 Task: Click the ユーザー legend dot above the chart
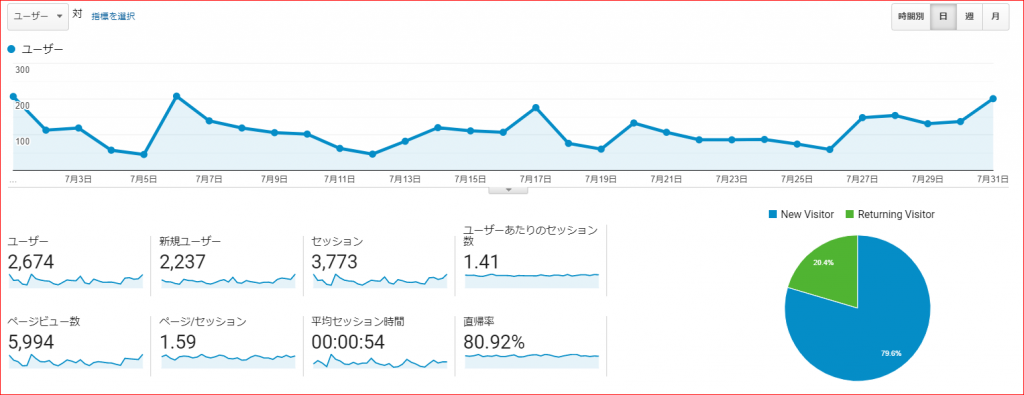point(12,49)
